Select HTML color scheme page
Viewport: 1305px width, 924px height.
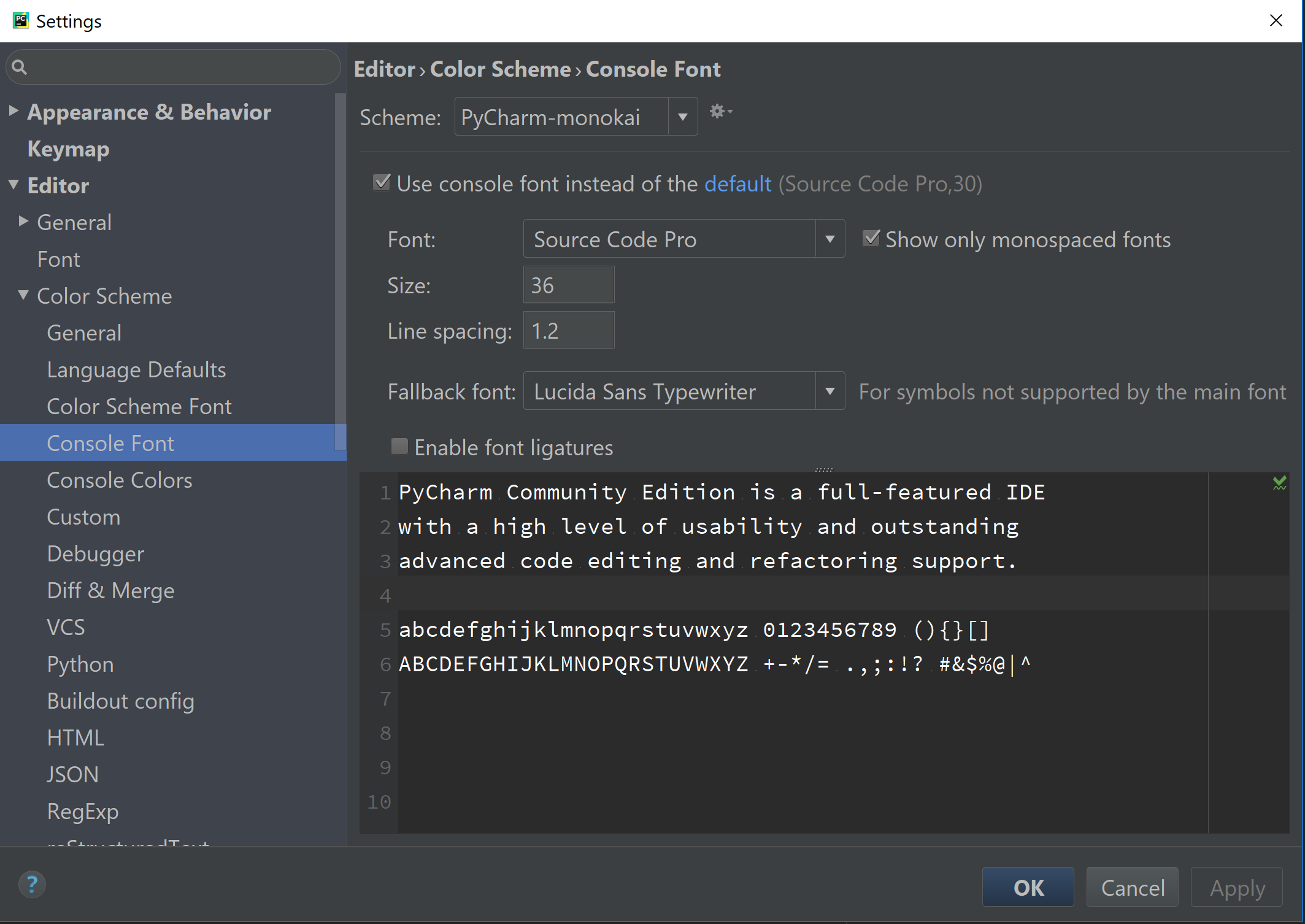(75, 738)
